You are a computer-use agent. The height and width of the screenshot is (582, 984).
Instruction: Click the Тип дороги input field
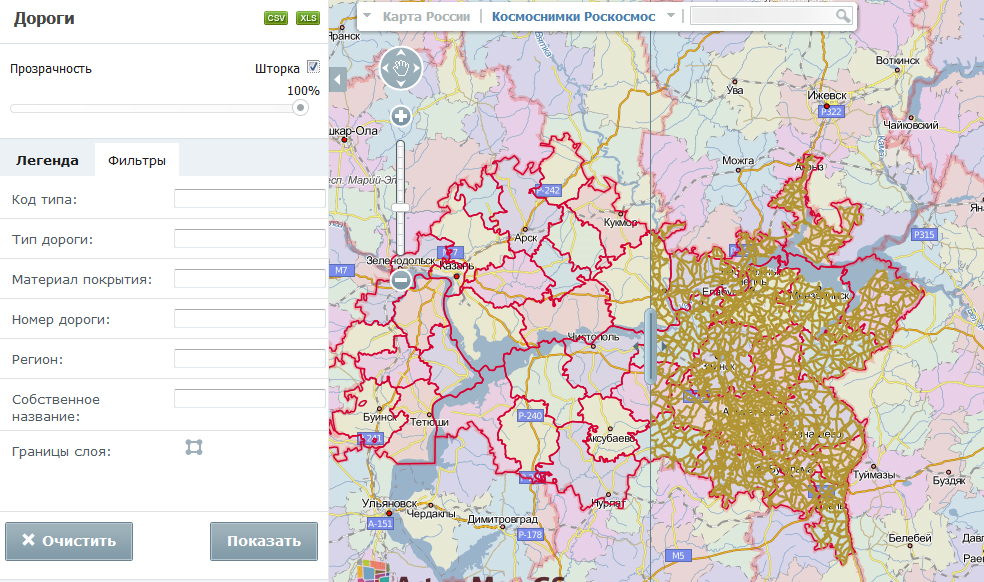(x=250, y=239)
